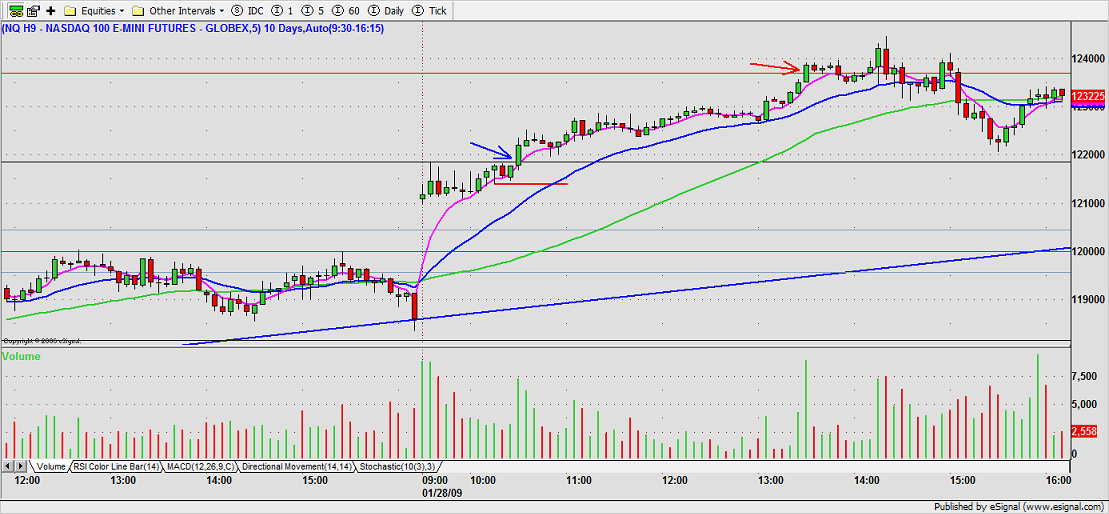The width and height of the screenshot is (1109, 514).
Task: Click the green Volume pane label
Action: point(22,356)
